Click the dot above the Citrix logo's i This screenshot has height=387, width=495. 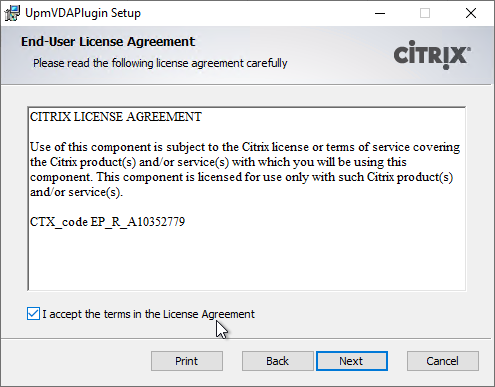[412, 43]
